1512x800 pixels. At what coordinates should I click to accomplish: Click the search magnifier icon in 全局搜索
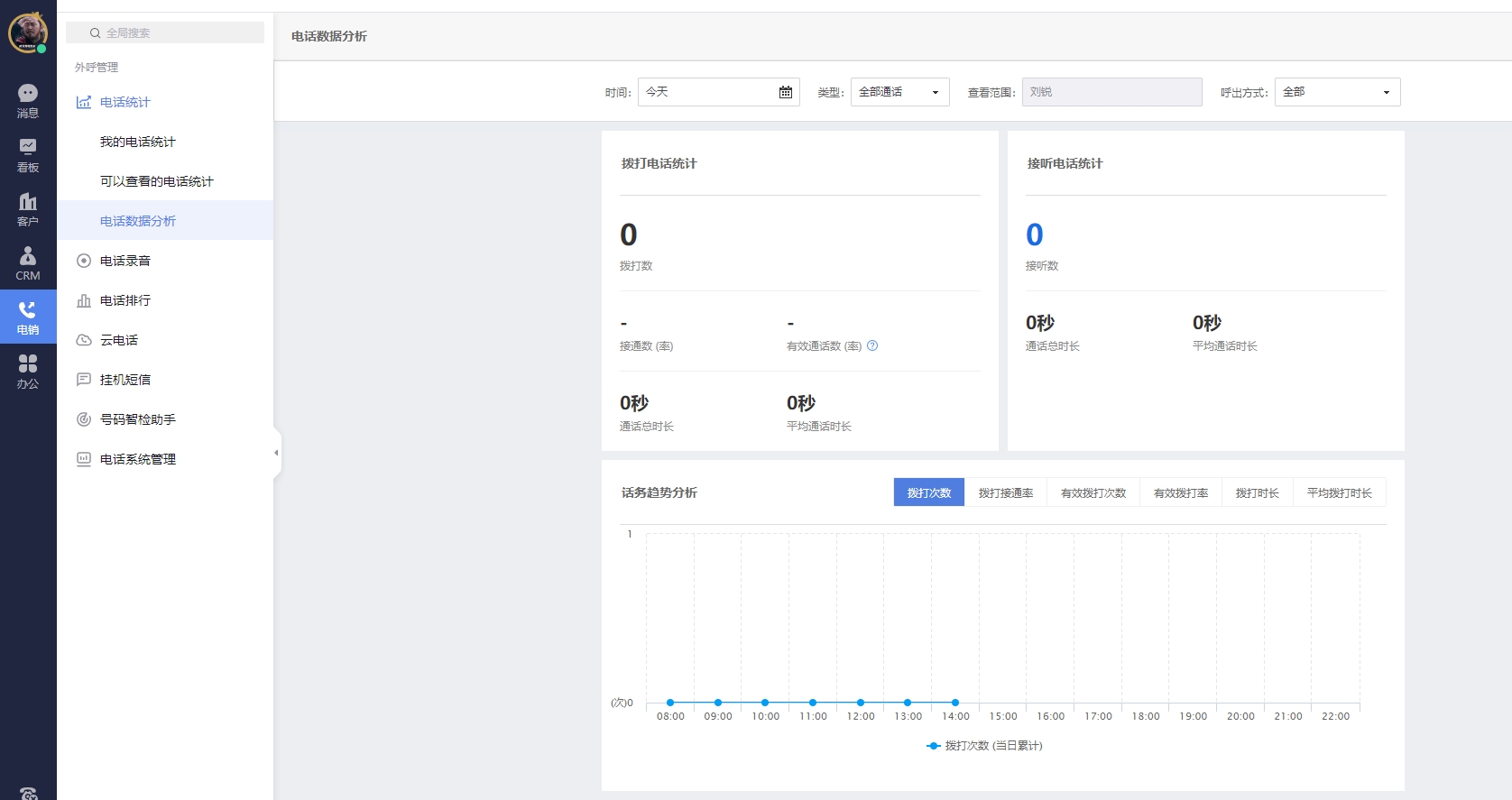click(x=95, y=32)
